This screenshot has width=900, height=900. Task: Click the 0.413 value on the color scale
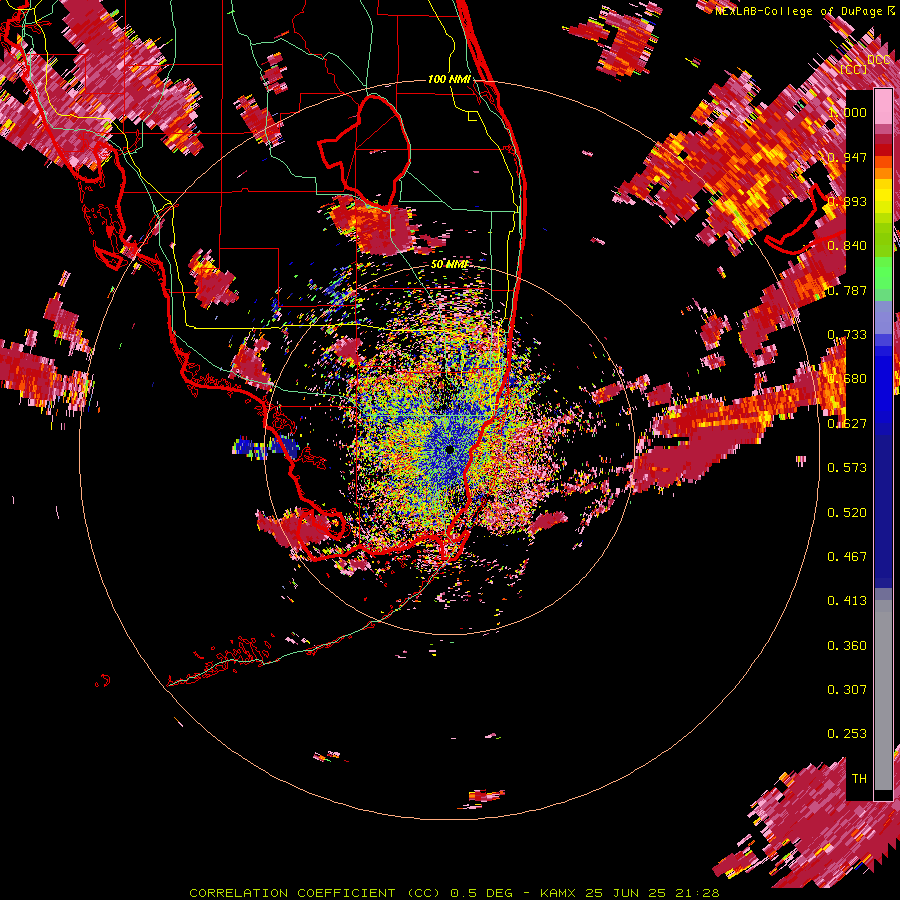847,601
